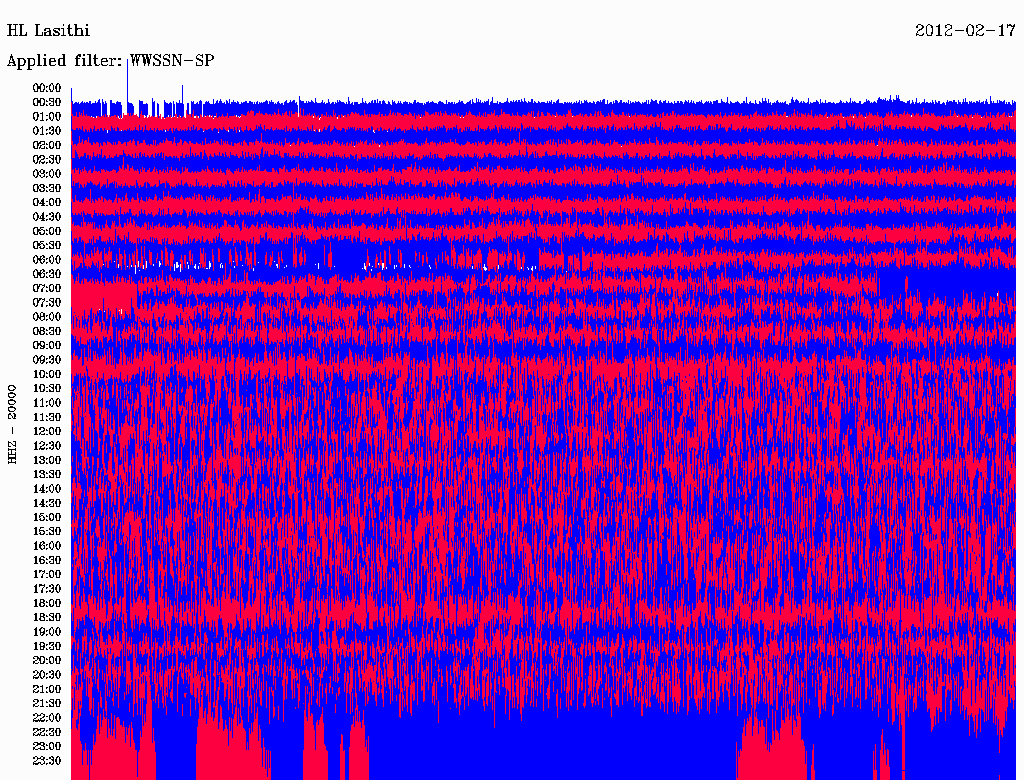The height and width of the screenshot is (780, 1024).
Task: Click the 01:00 time label
Action: [x=47, y=117]
